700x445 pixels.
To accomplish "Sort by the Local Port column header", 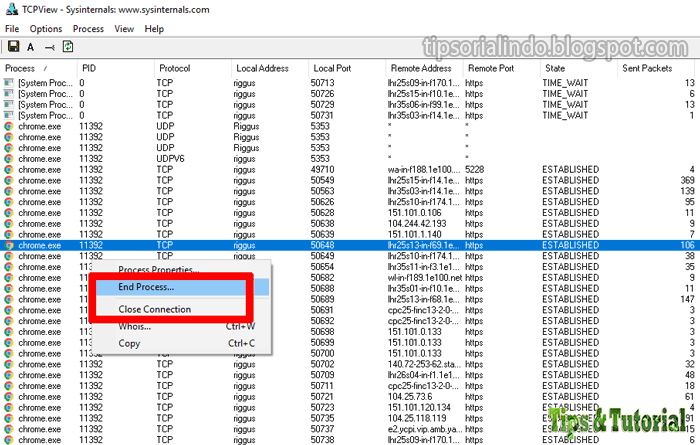I will point(347,68).
